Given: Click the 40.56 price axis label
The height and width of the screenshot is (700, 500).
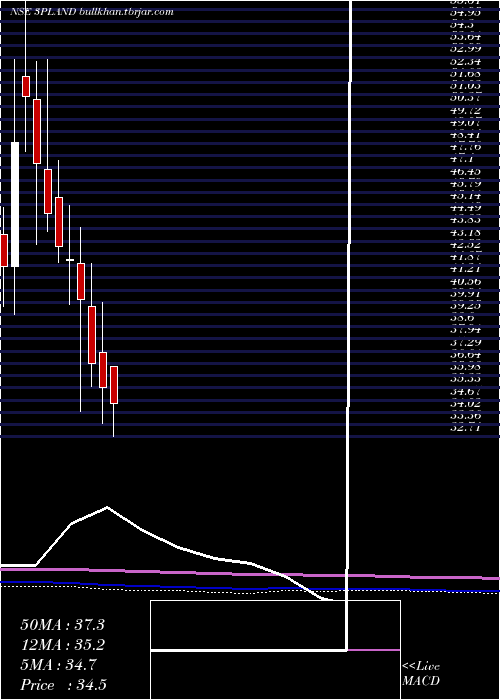Looking at the screenshot, I should point(464,281).
